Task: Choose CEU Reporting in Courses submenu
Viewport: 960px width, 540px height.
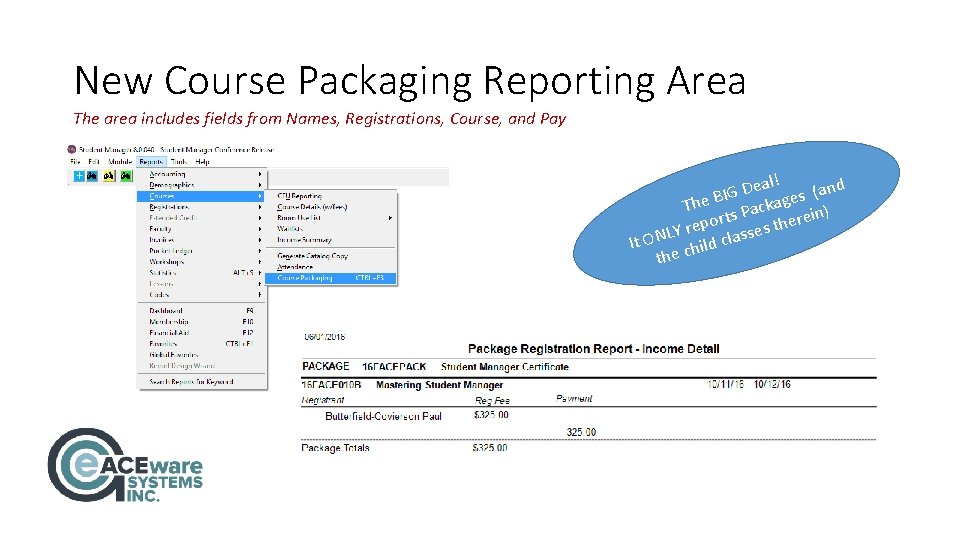Action: point(299,196)
